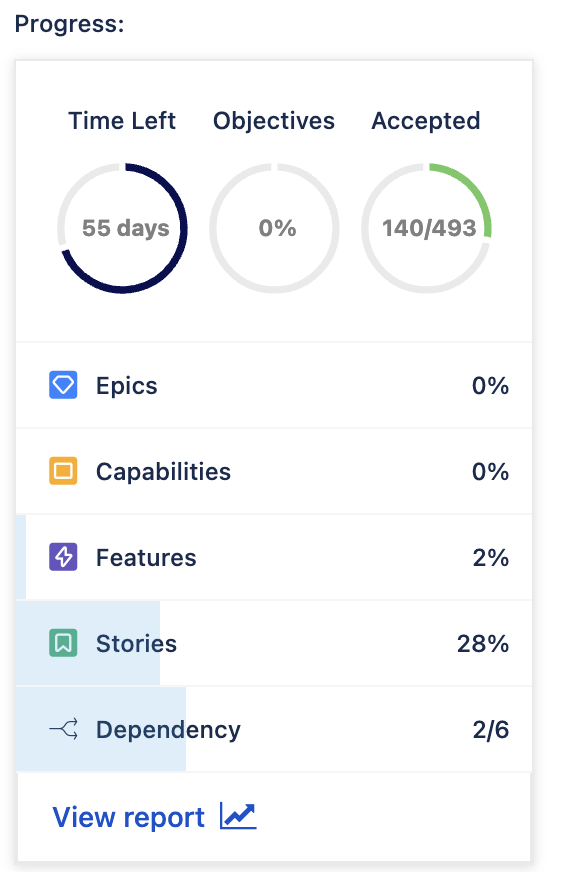The image size is (568, 872).
Task: Open the View report link
Action: (129, 817)
